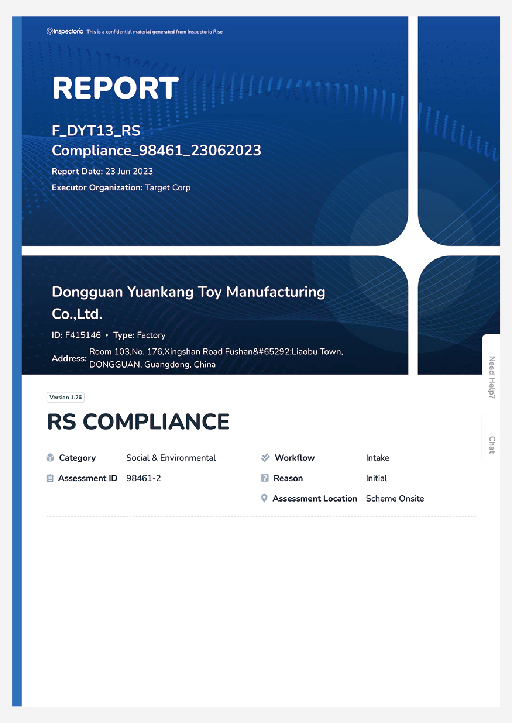The image size is (512, 723).
Task: Click the Assessment ID value 98461-2
Action: point(143,478)
